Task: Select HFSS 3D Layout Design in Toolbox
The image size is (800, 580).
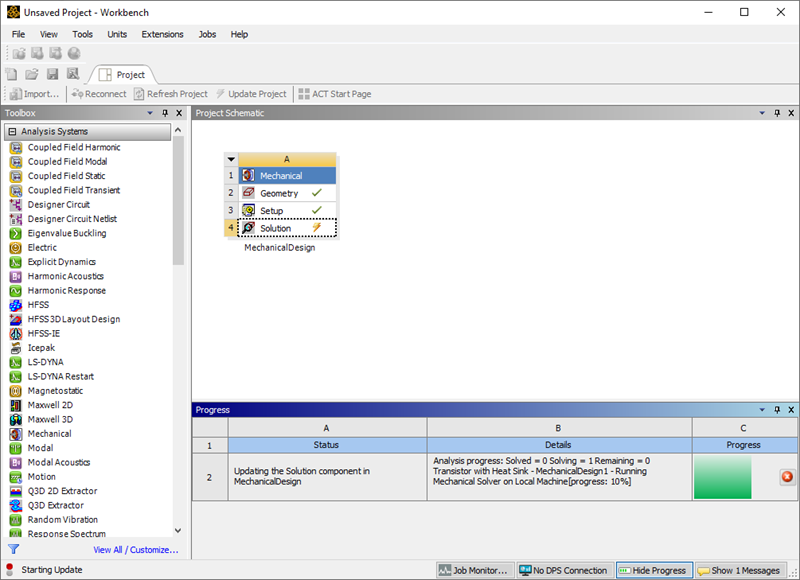Action: [x=73, y=319]
